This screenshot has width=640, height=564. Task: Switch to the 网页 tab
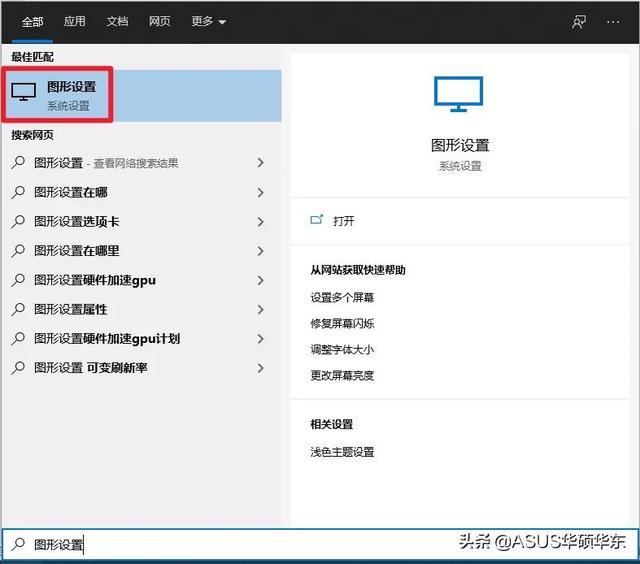click(x=160, y=21)
